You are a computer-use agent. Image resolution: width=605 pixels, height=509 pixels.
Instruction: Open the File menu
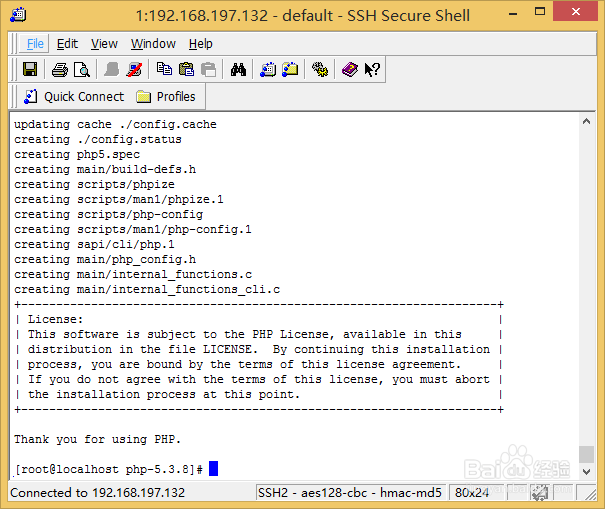(x=35, y=44)
